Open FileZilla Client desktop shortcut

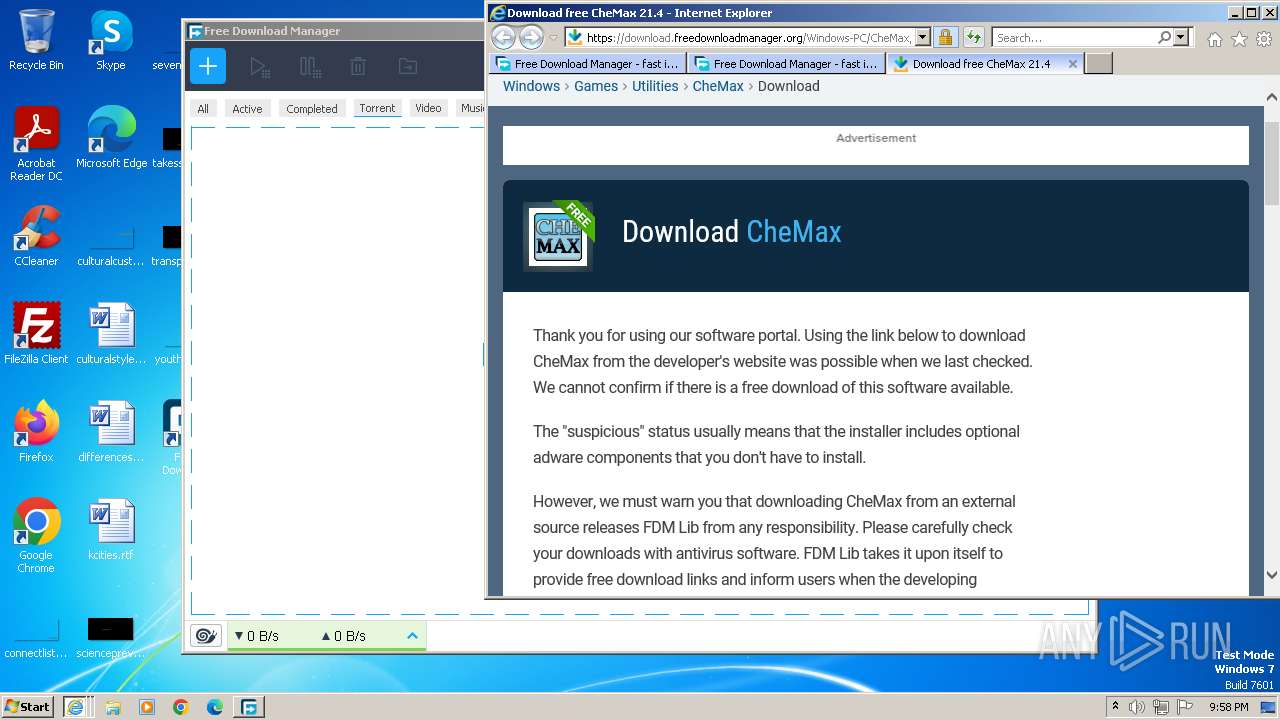(36, 333)
